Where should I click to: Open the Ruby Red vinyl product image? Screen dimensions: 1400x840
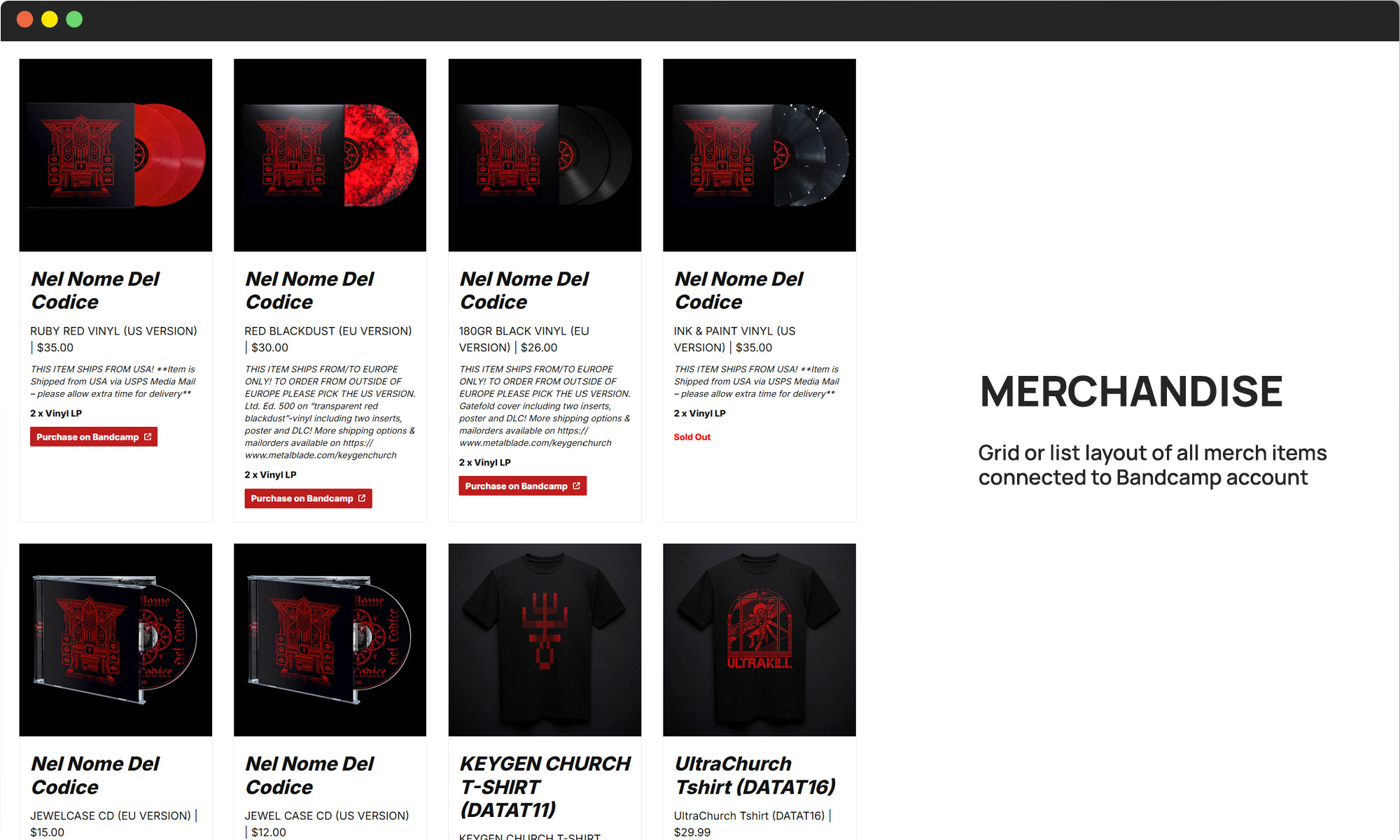tap(115, 155)
